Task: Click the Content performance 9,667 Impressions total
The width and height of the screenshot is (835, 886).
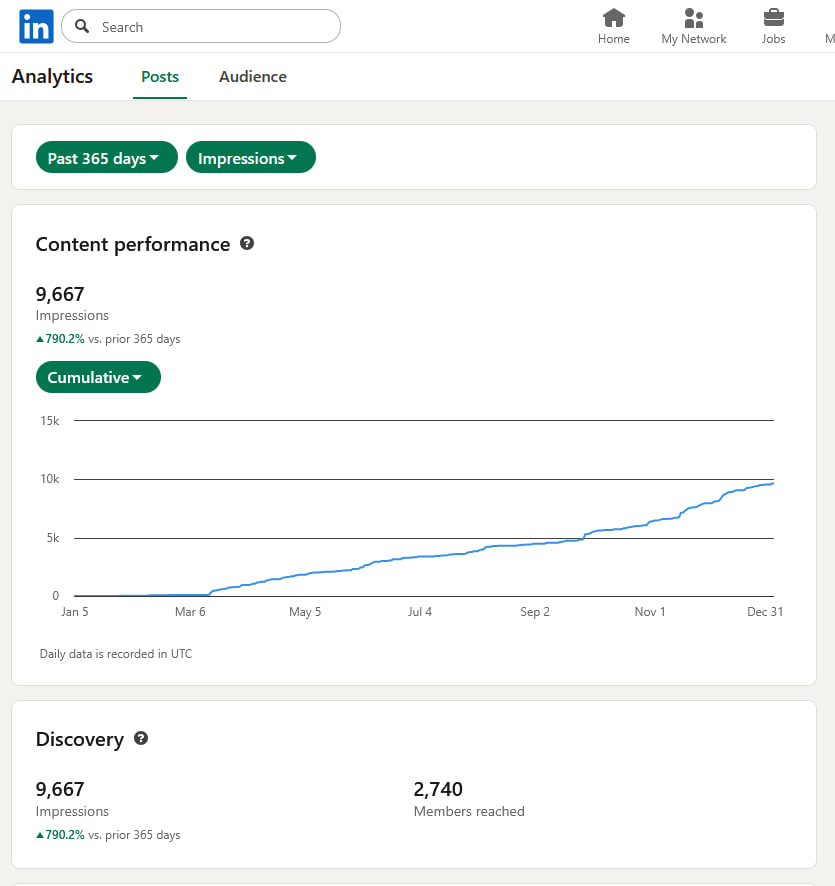Action: [60, 294]
